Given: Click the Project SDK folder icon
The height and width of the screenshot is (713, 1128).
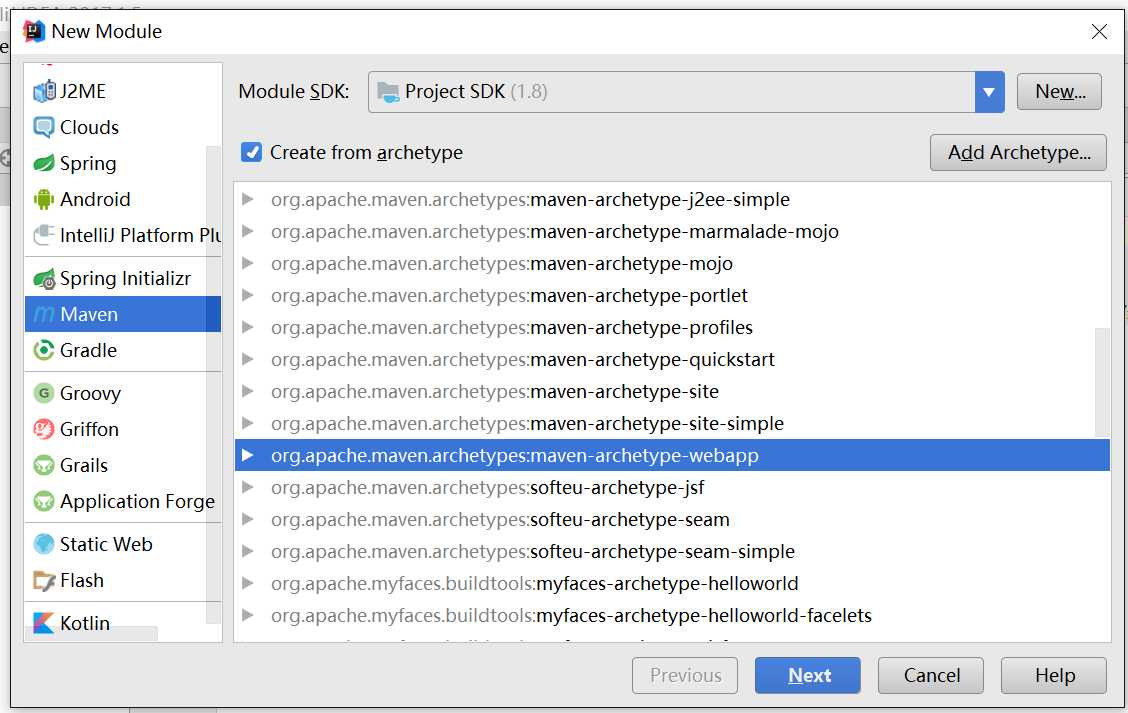Looking at the screenshot, I should [388, 92].
